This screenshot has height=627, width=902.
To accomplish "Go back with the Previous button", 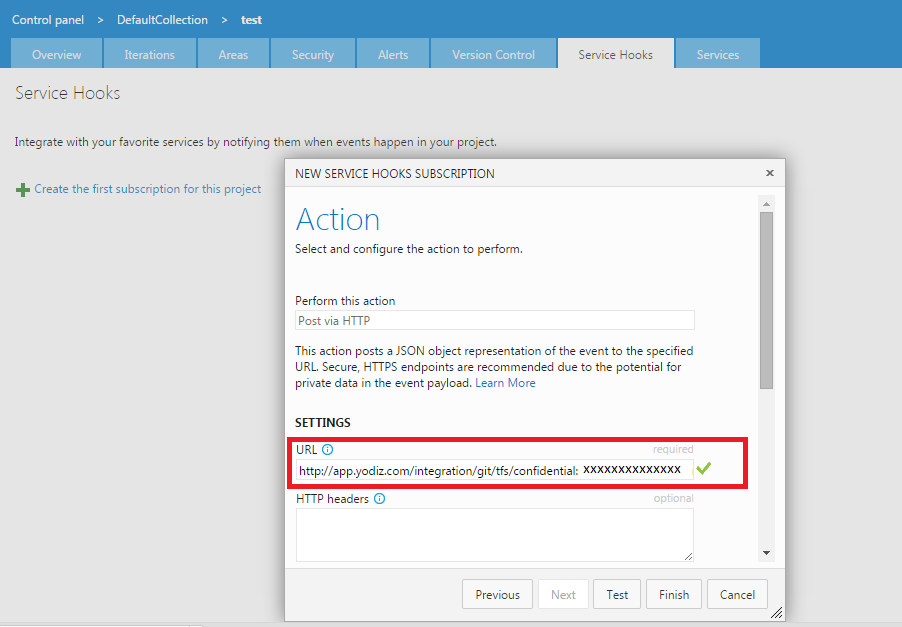I will (x=497, y=594).
